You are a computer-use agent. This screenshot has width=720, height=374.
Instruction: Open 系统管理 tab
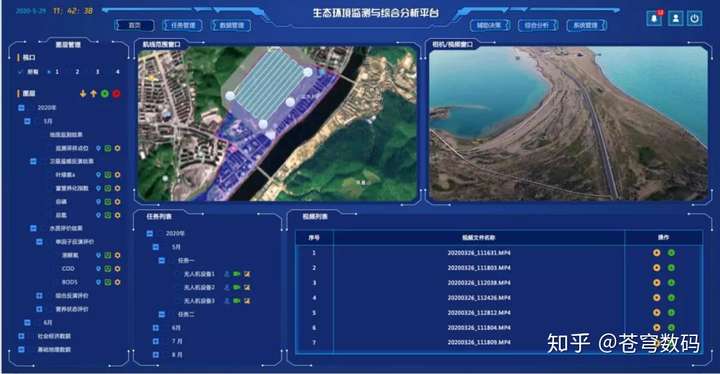586,25
